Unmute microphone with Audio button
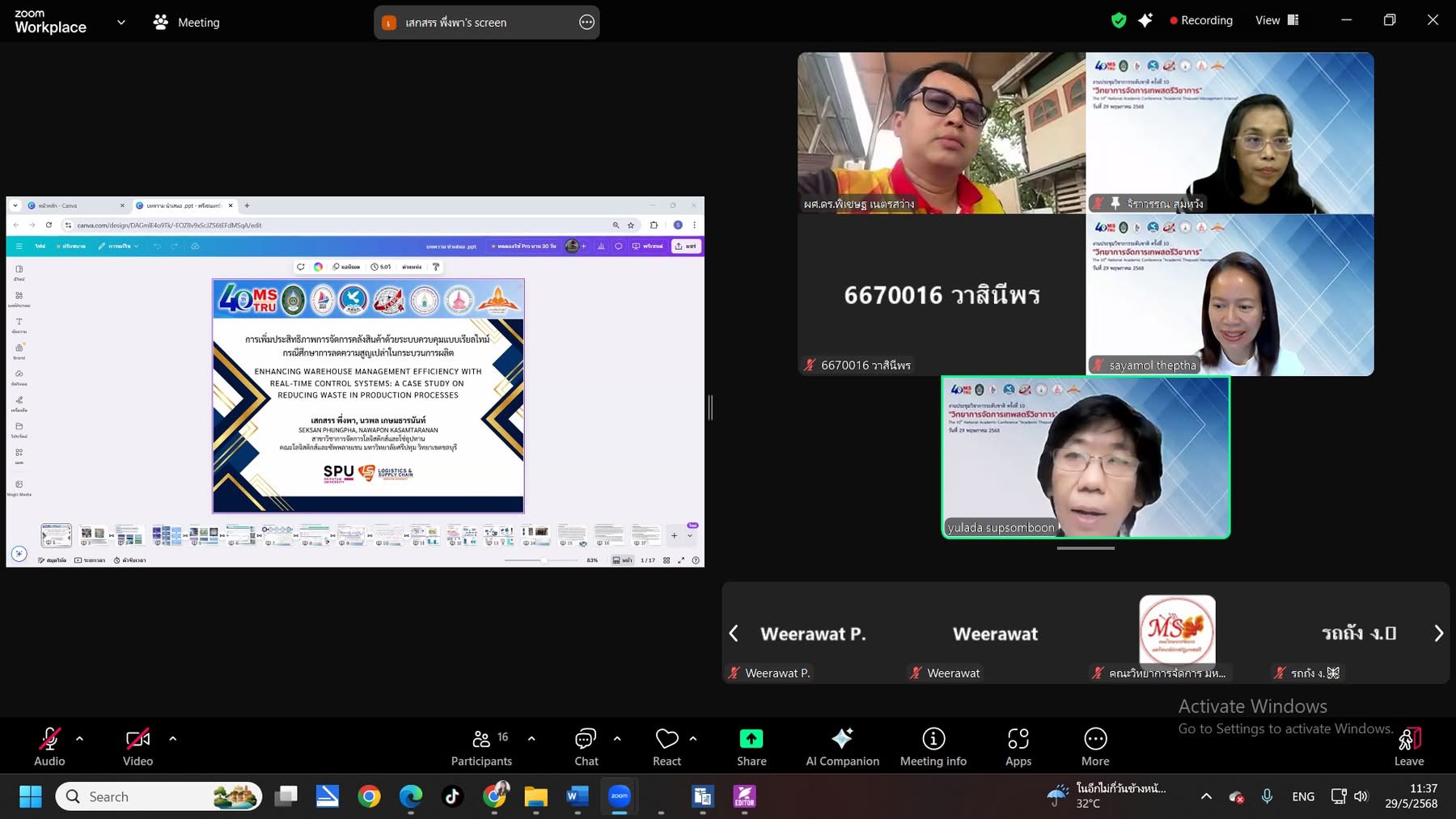This screenshot has width=1456, height=819. click(x=49, y=747)
